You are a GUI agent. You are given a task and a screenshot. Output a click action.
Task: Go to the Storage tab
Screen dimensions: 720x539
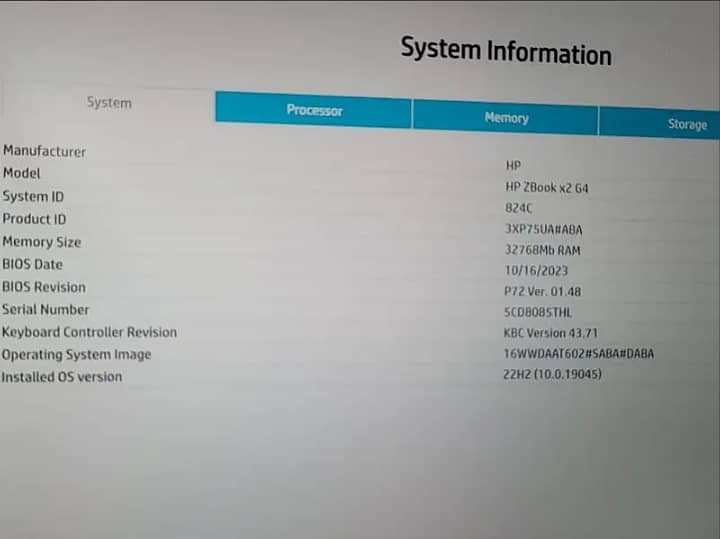[x=686, y=124]
